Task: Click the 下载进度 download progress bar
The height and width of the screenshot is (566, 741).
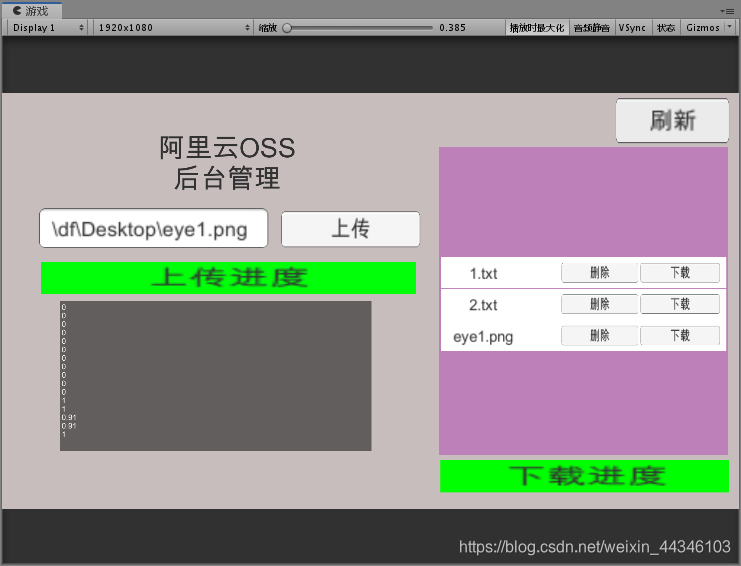Action: tap(584, 476)
